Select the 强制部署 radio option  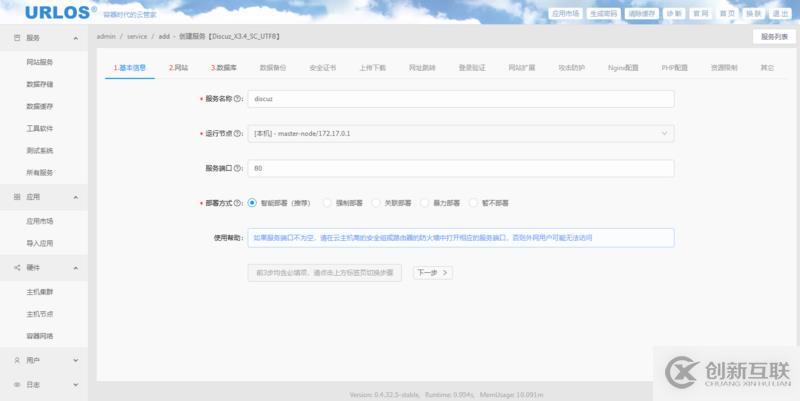coord(327,202)
